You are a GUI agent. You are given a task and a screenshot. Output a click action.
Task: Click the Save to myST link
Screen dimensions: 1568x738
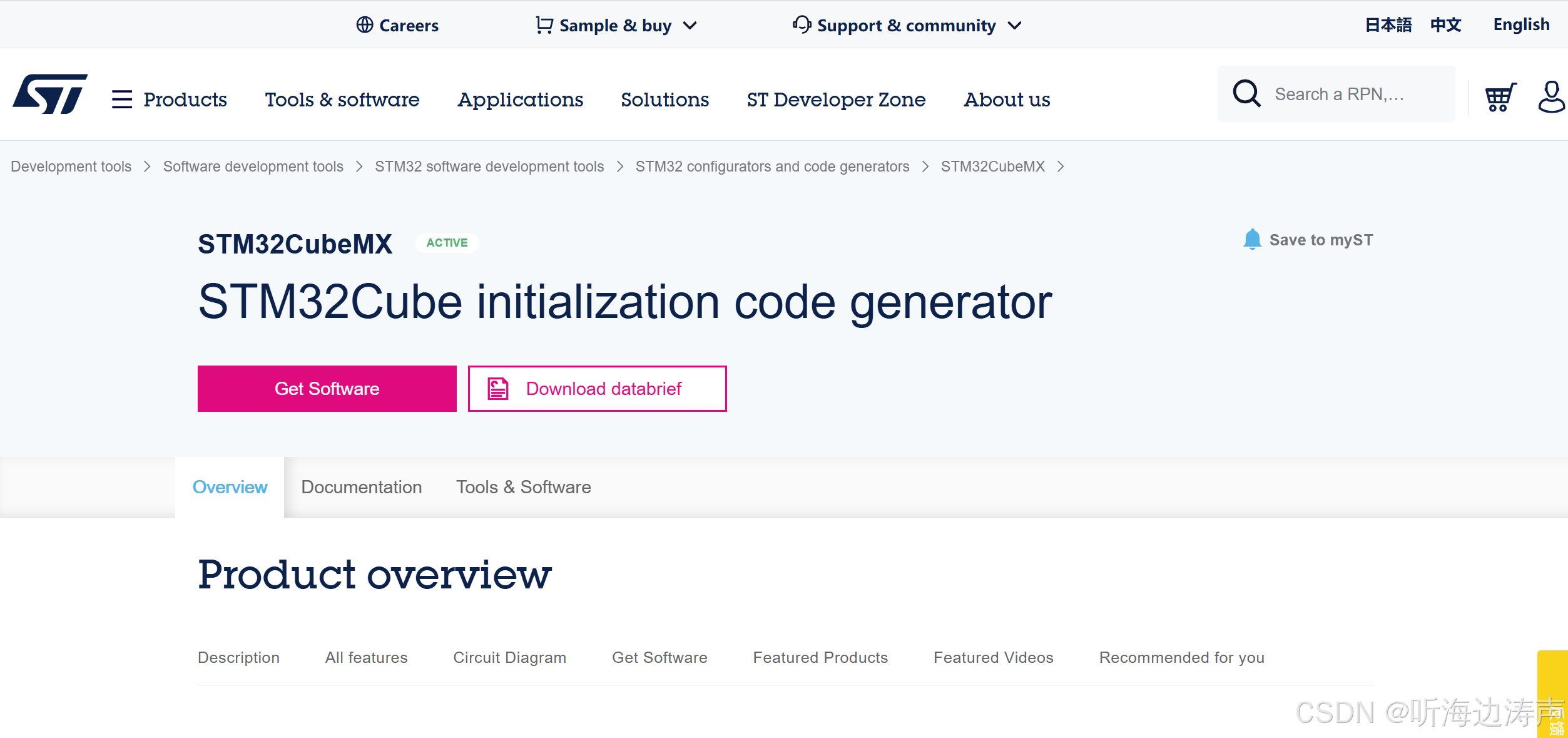click(1321, 240)
